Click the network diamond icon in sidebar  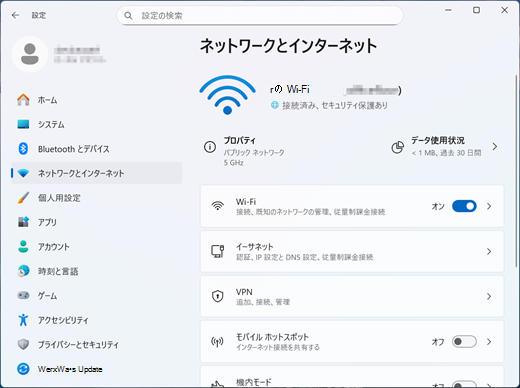(23, 173)
